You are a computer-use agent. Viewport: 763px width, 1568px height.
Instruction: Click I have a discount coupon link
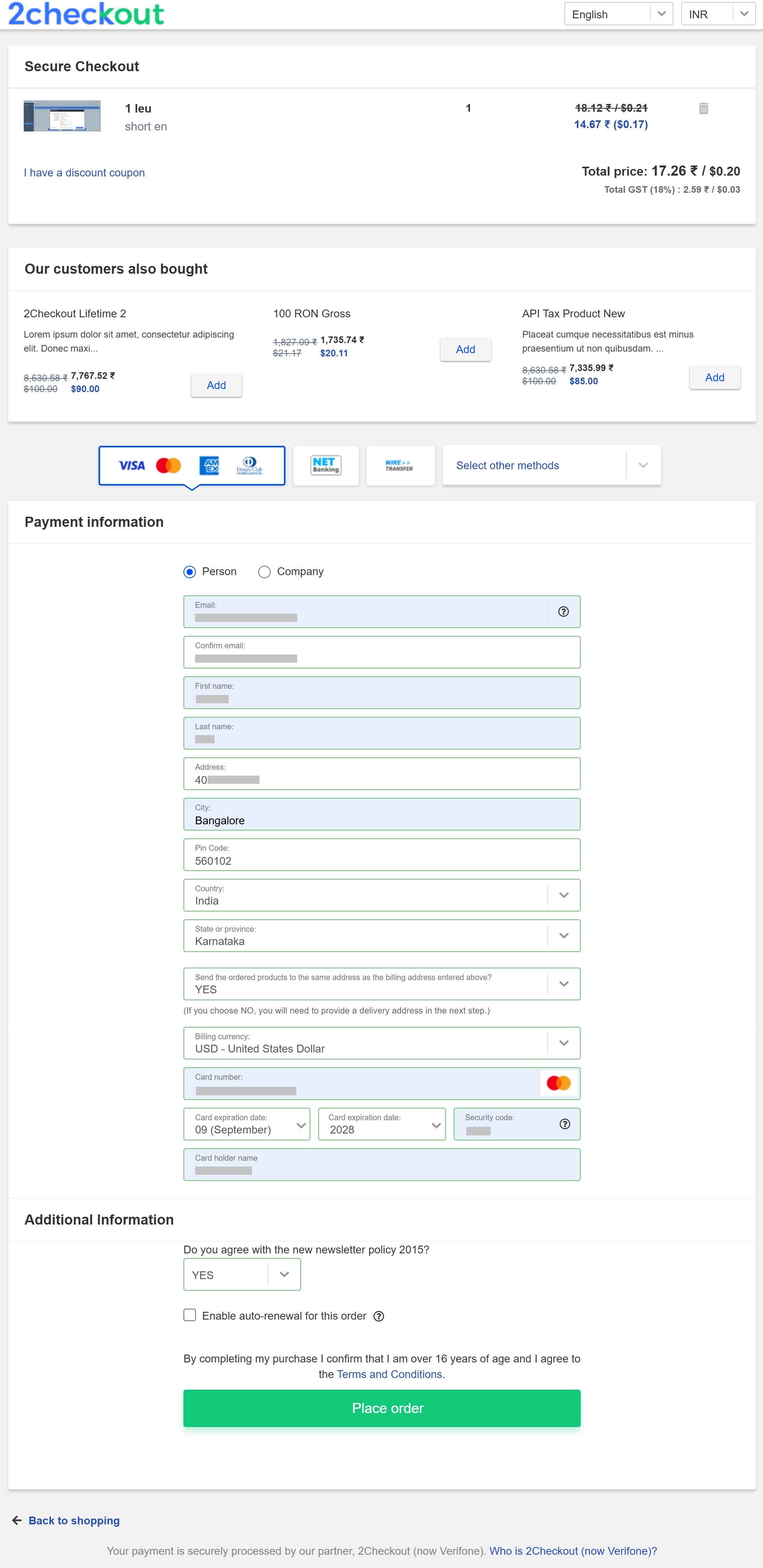click(x=84, y=173)
